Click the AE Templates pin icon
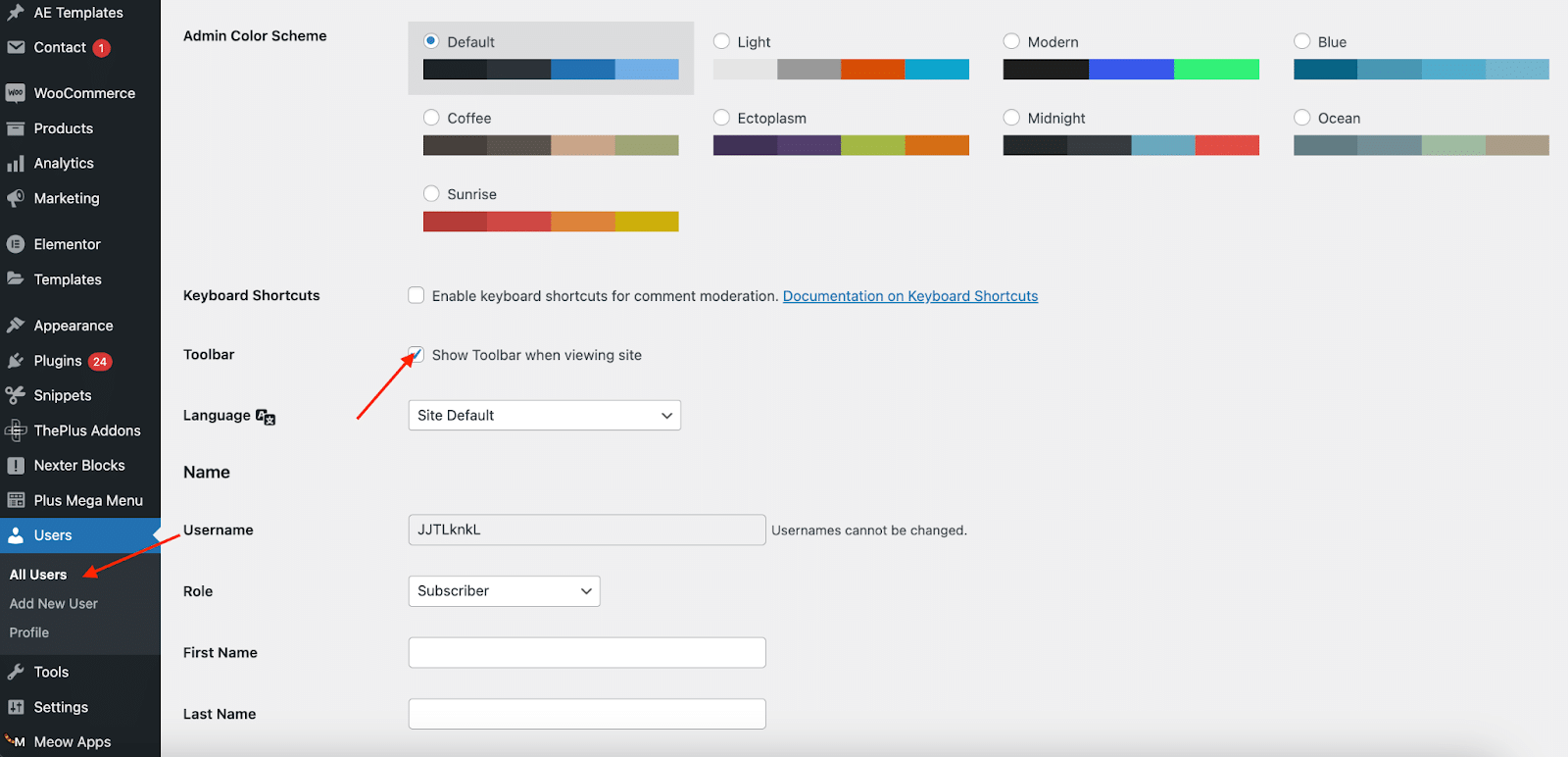The width and height of the screenshot is (1568, 757). point(16,13)
